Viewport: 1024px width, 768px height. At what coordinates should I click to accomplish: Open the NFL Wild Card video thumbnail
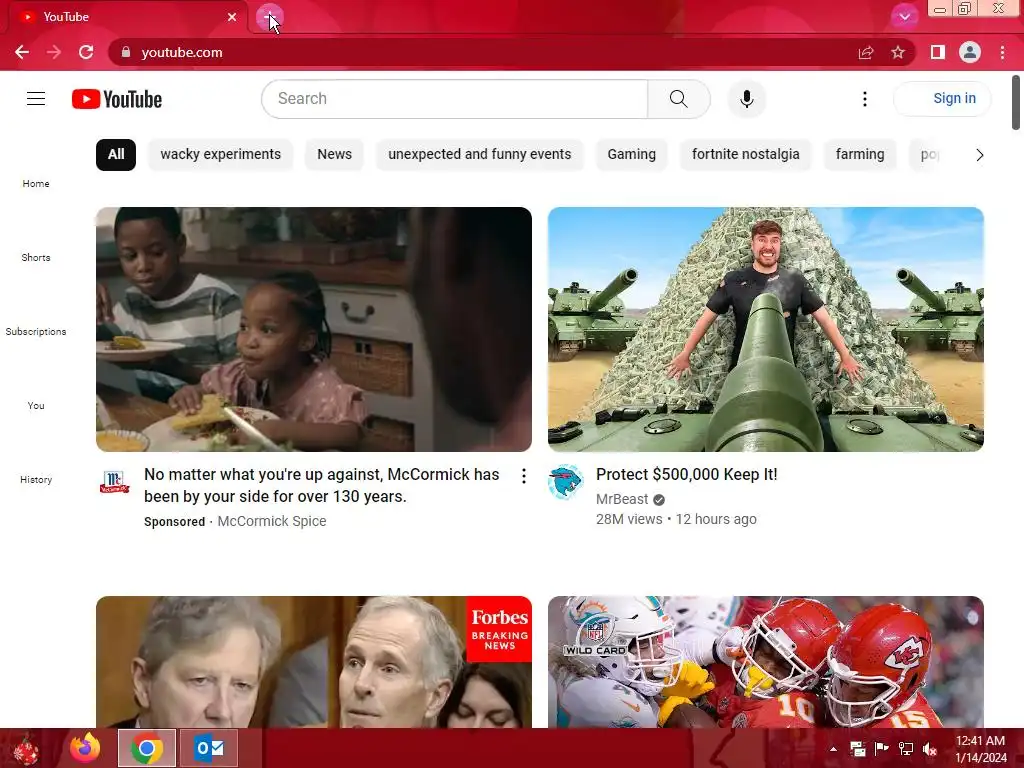(x=765, y=662)
